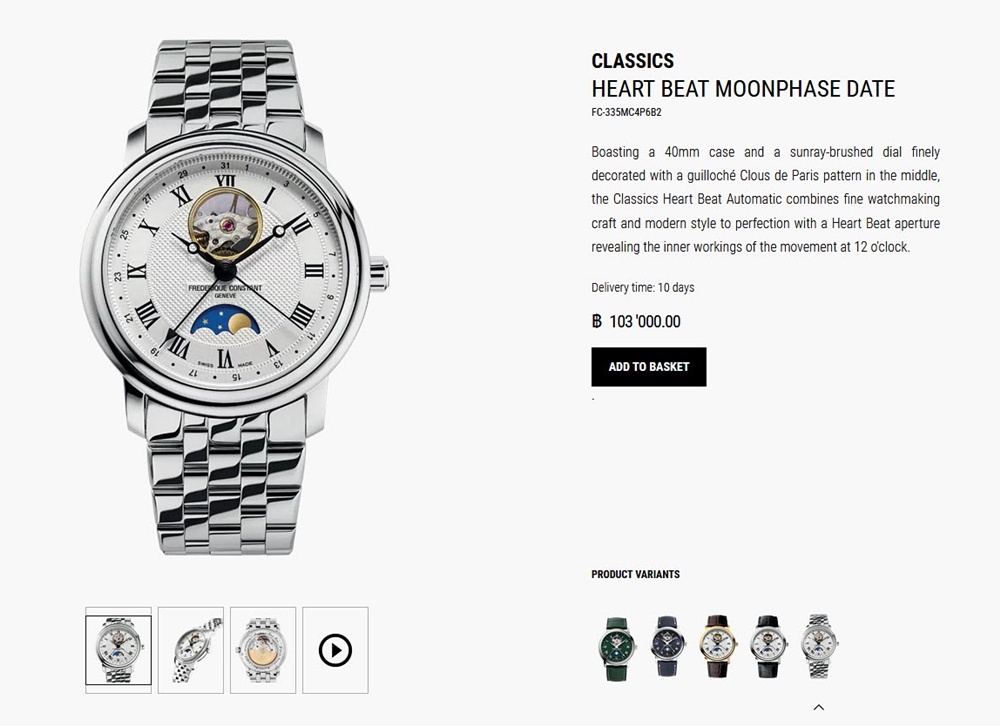Click the CLASSICS collection heading
1000x726 pixels.
point(633,61)
